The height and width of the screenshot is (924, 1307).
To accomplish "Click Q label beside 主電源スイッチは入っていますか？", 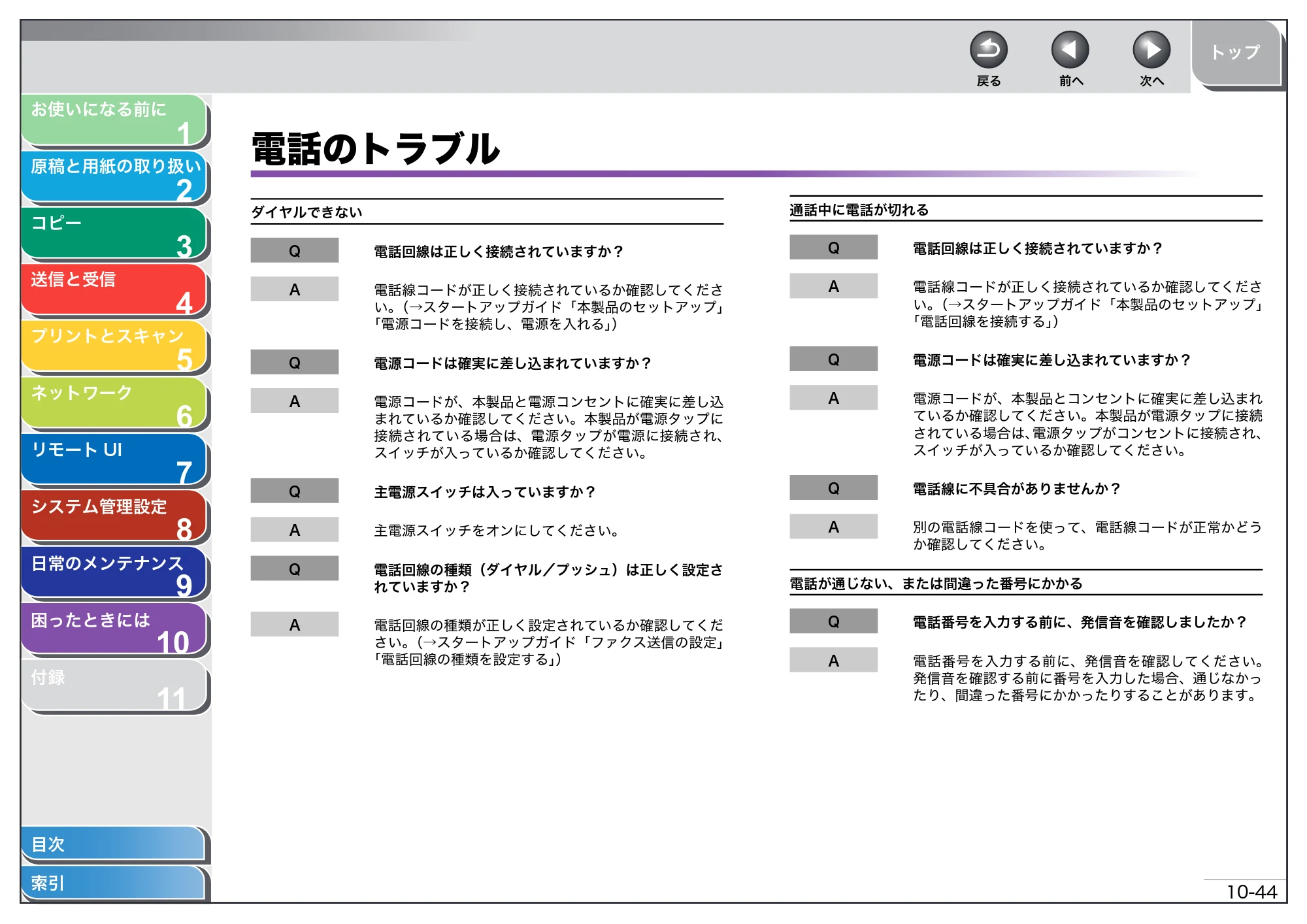I will pyautogui.click(x=295, y=491).
